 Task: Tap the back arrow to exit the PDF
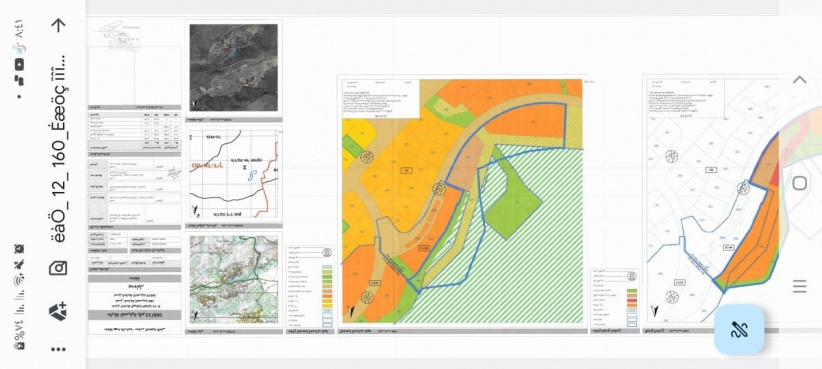point(58,25)
